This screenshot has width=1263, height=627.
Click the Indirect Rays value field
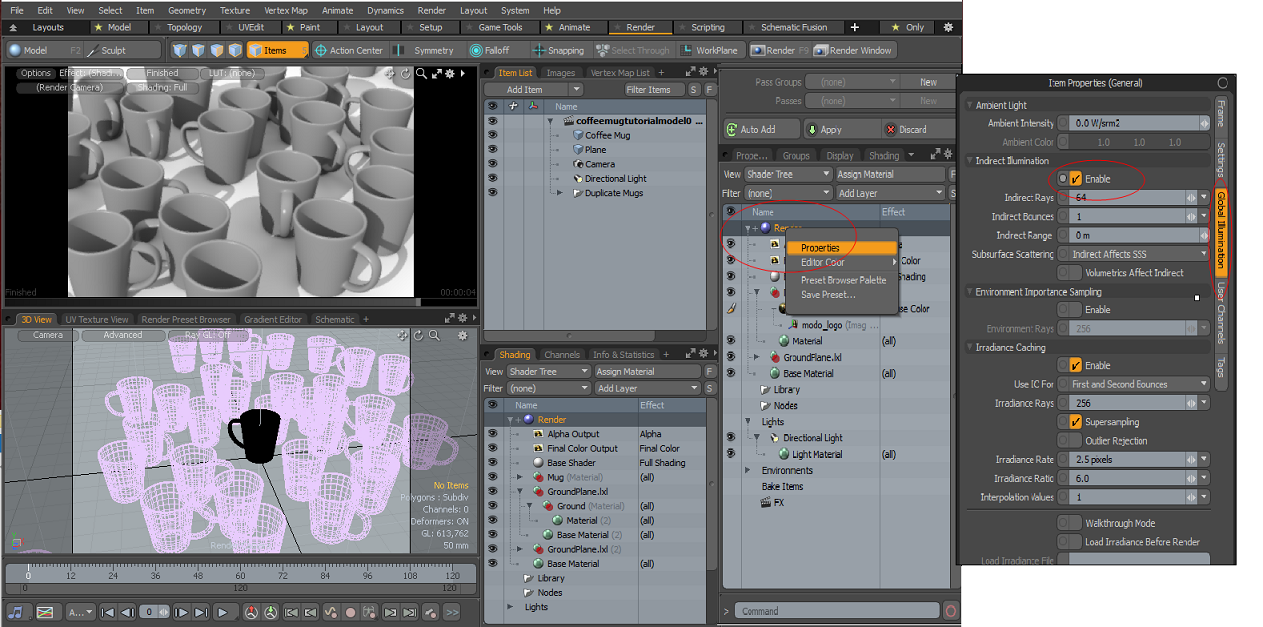point(1128,198)
